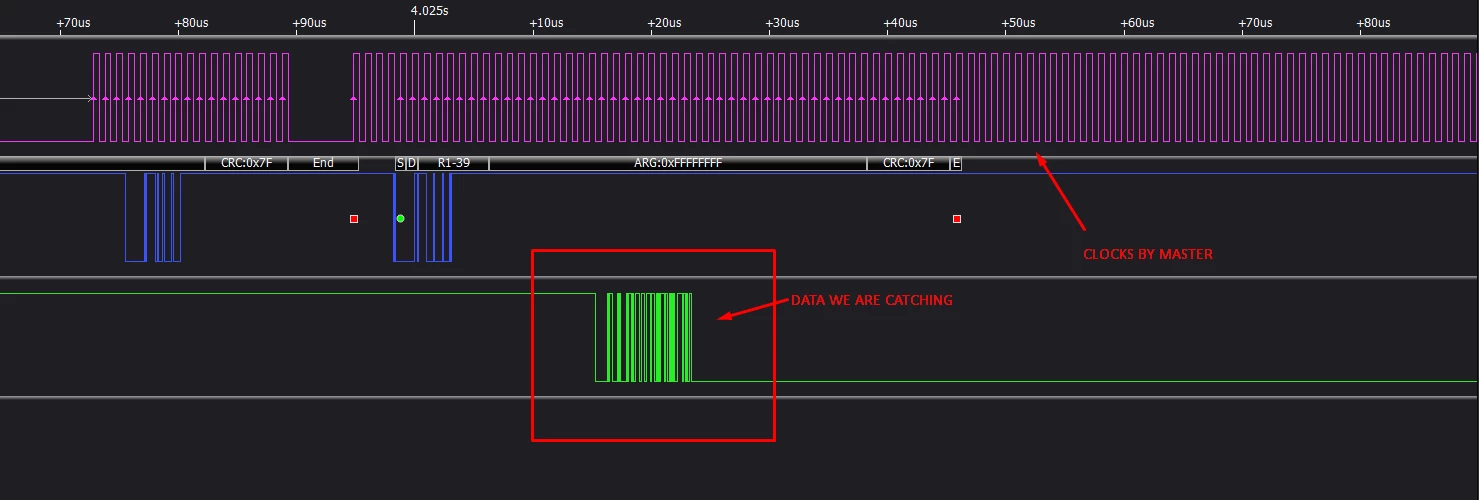This screenshot has height=500, width=1479.
Task: Click the CRC:0x7F bubble preceding End
Action: pyautogui.click(x=246, y=163)
